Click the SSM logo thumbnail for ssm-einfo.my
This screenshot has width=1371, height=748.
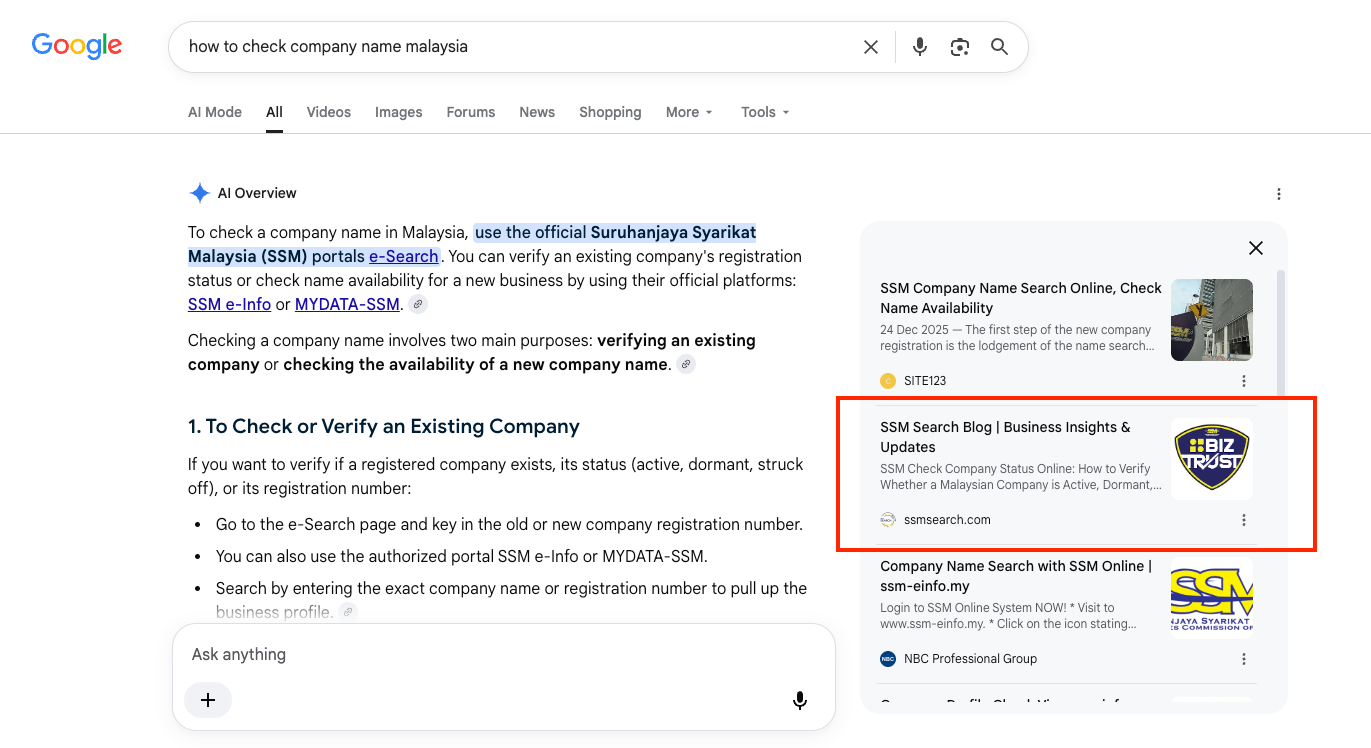tap(1212, 598)
